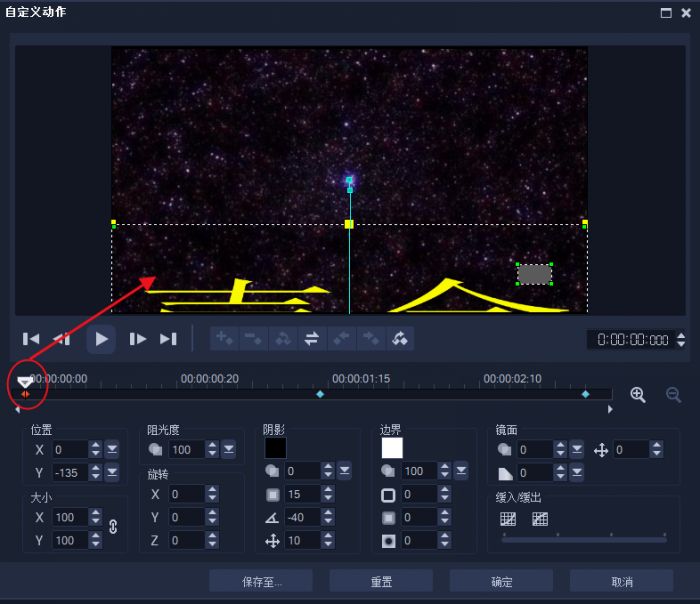The width and height of the screenshot is (700, 604).
Task: Click the size Y field
Action: (x=70, y=541)
